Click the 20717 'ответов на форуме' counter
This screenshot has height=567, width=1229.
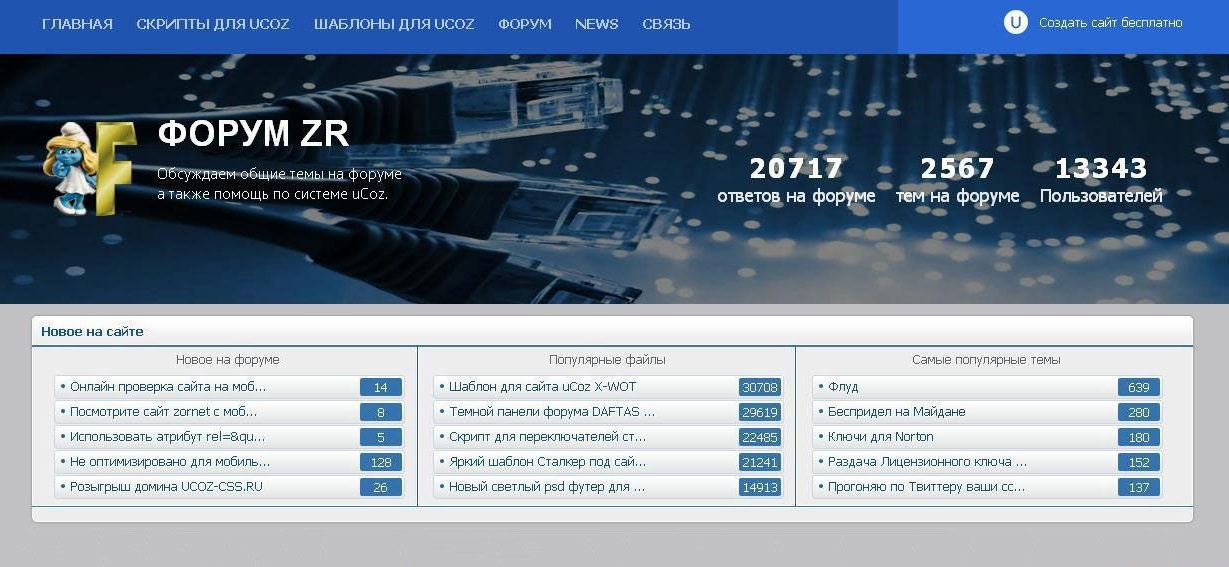pos(796,180)
